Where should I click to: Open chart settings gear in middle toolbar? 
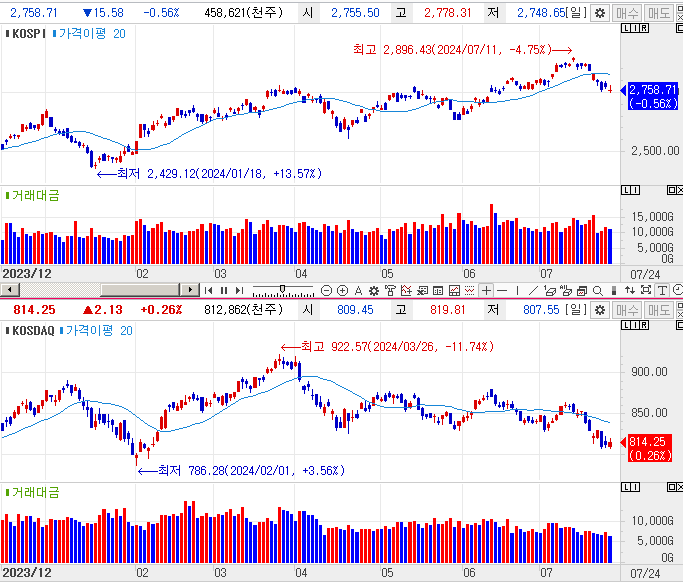(374, 291)
